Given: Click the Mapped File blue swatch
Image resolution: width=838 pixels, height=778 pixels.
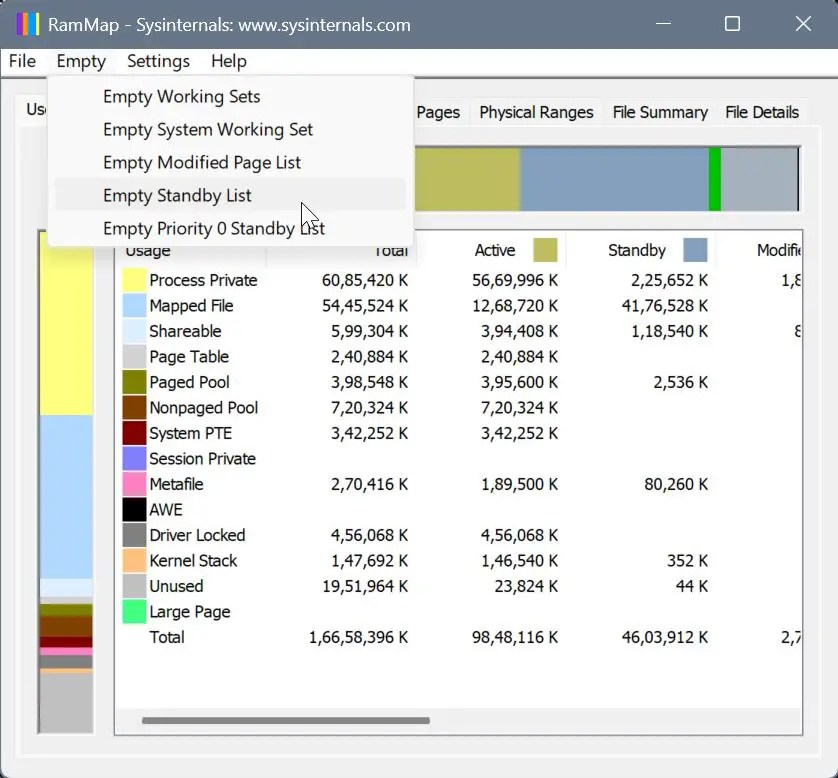Looking at the screenshot, I should (134, 306).
